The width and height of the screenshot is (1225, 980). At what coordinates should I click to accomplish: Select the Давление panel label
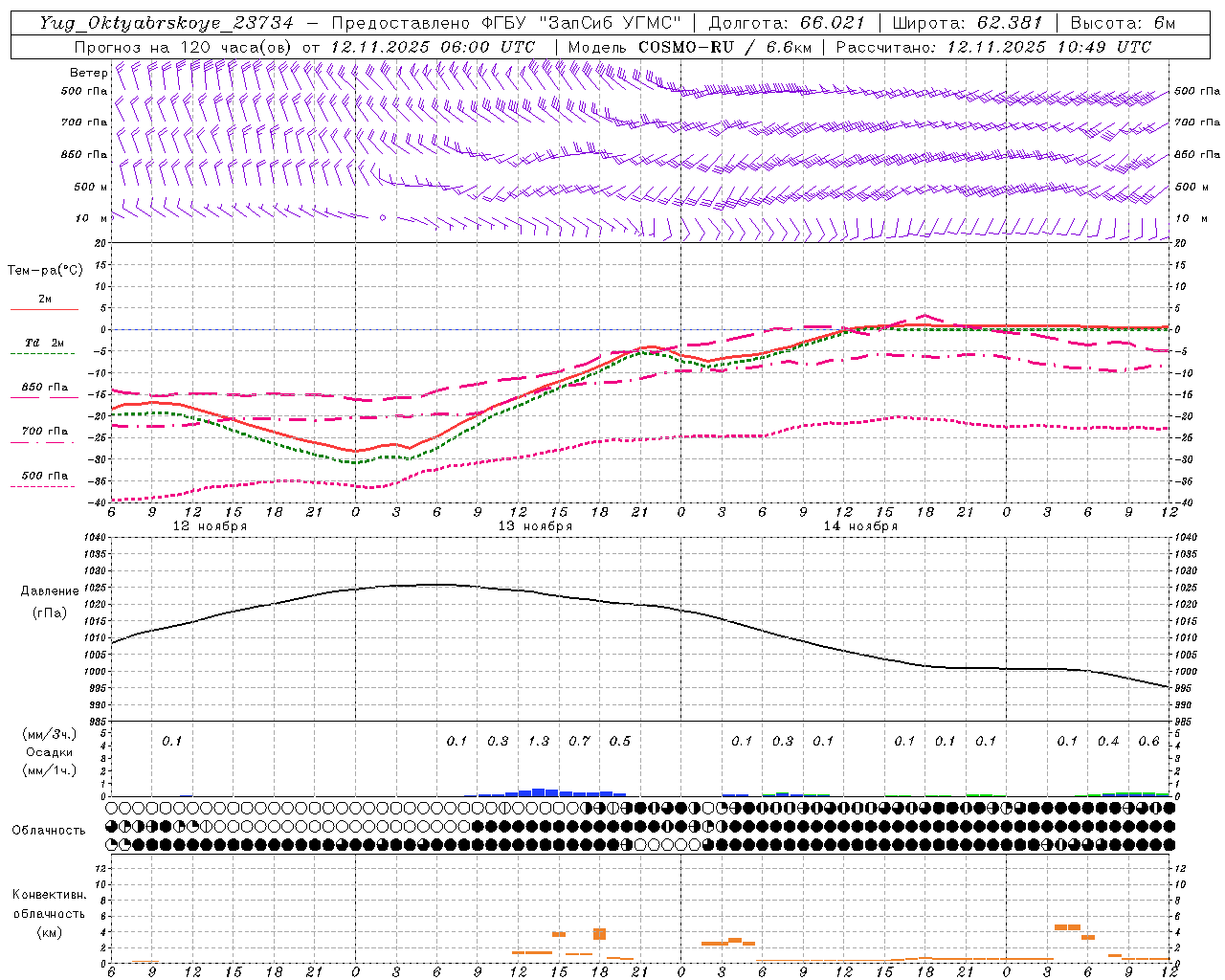click(x=50, y=591)
